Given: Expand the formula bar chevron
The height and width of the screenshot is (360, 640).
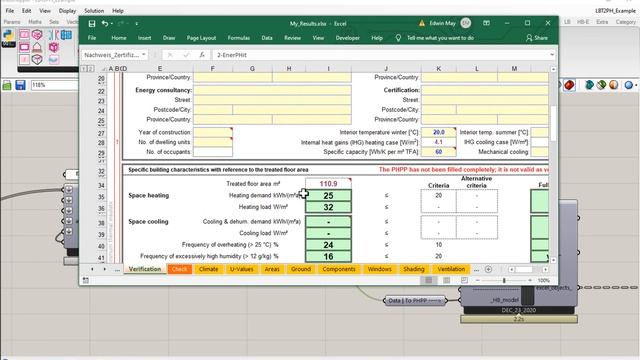Looking at the screenshot, I should [x=552, y=55].
